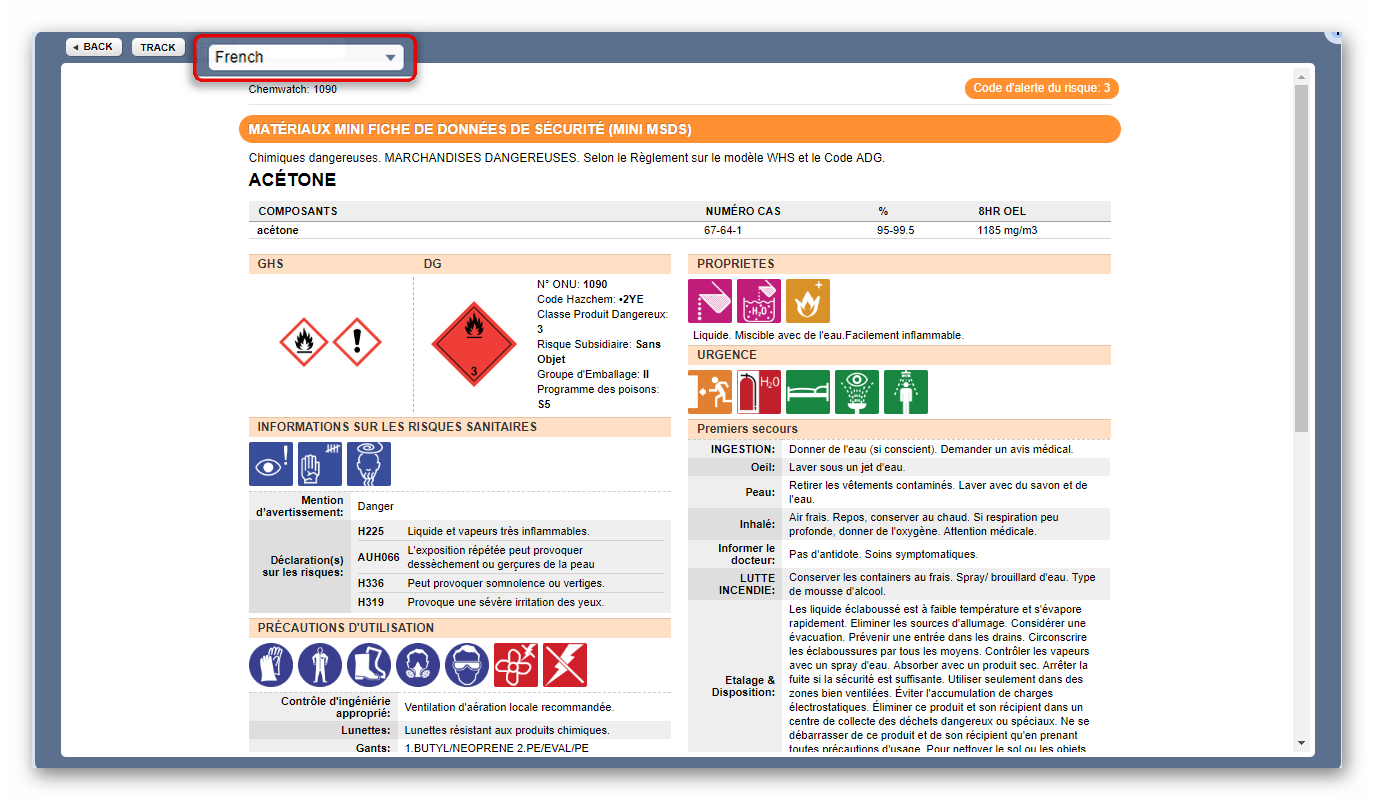1374x800 pixels.
Task: Select the fire extinguisher emergency icon
Action: tap(759, 391)
